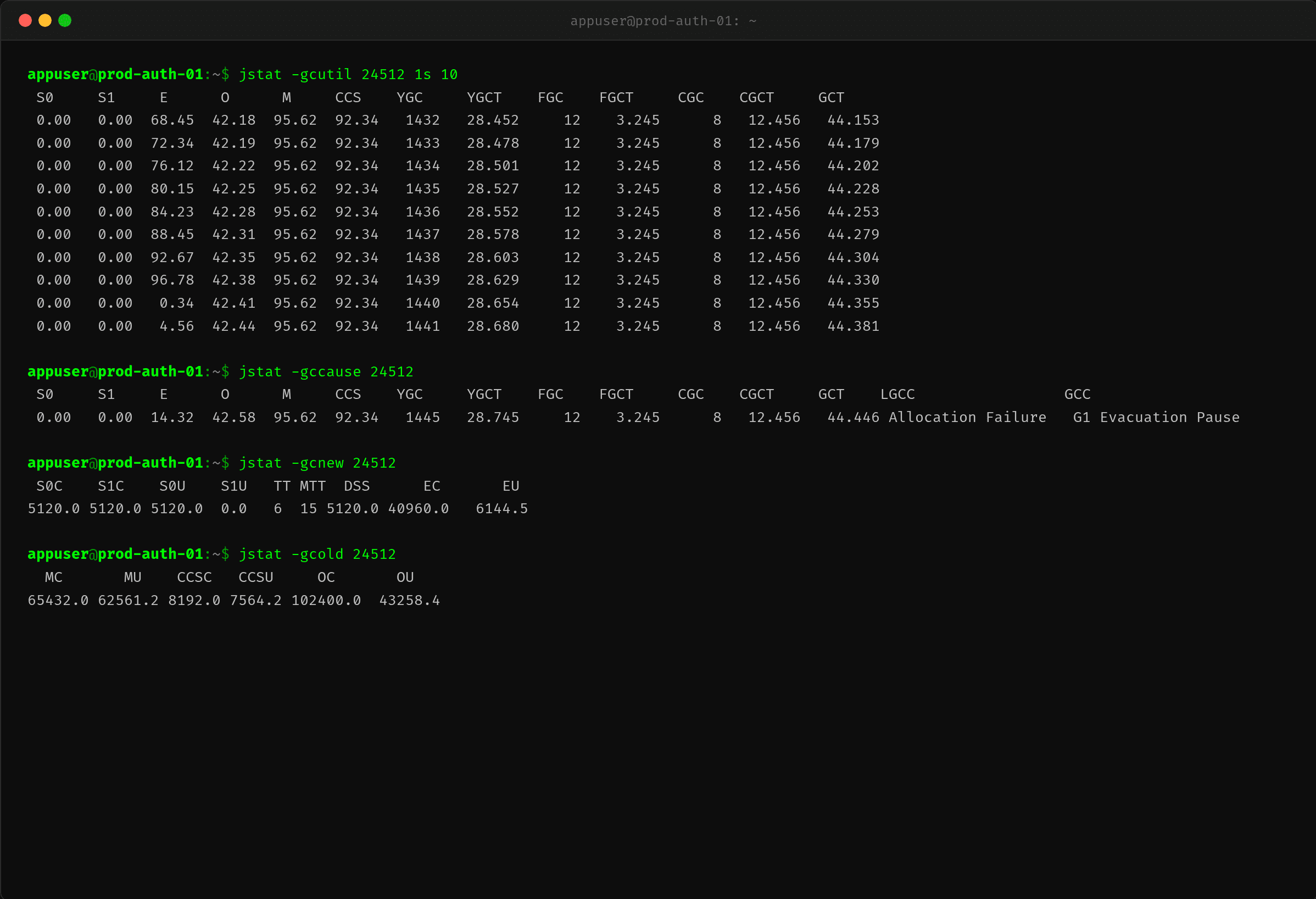1316x899 pixels.
Task: Click the red close window button
Action: pyautogui.click(x=25, y=20)
